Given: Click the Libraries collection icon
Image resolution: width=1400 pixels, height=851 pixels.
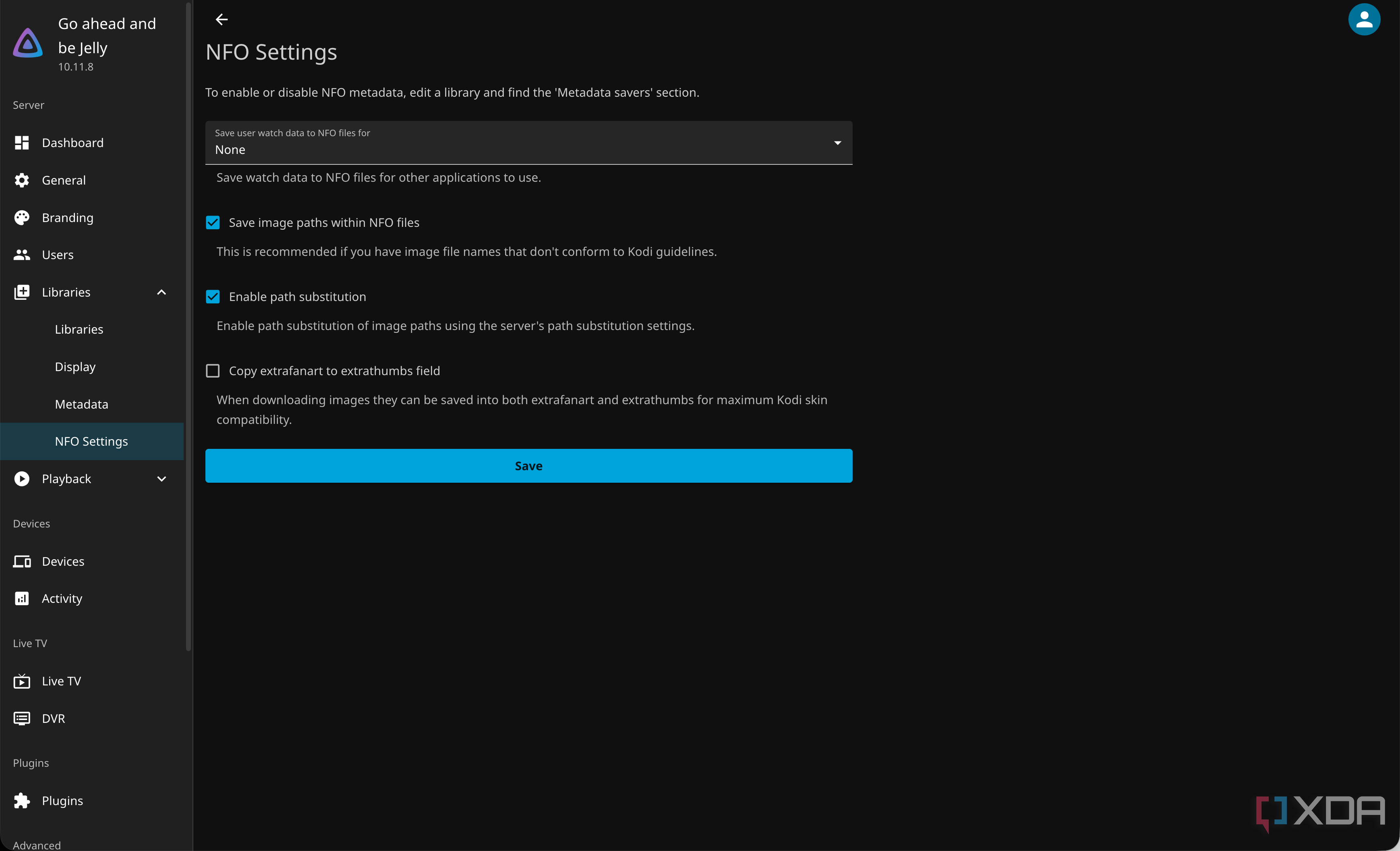Looking at the screenshot, I should click(x=22, y=292).
